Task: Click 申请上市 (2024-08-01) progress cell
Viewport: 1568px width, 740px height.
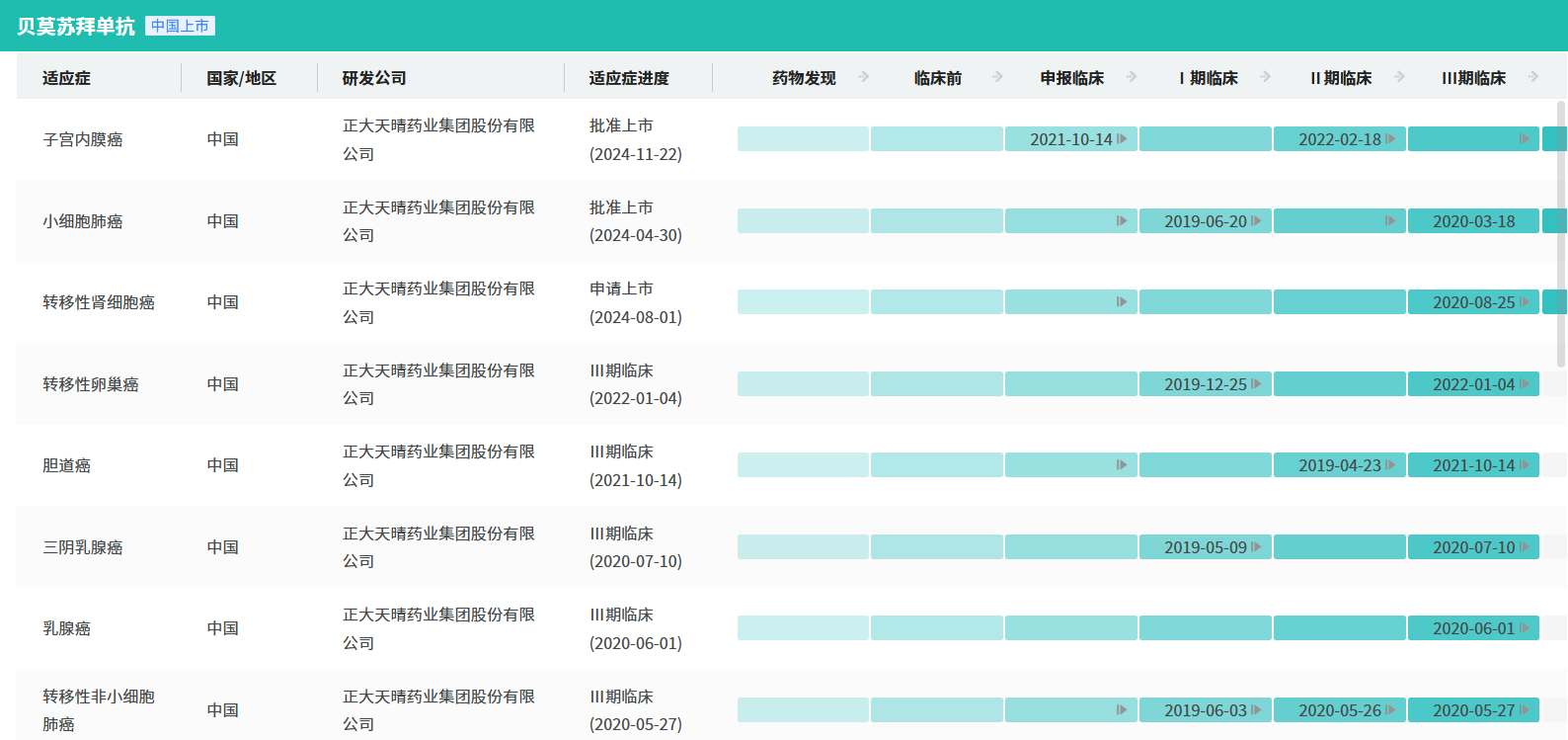Action: 636,302
